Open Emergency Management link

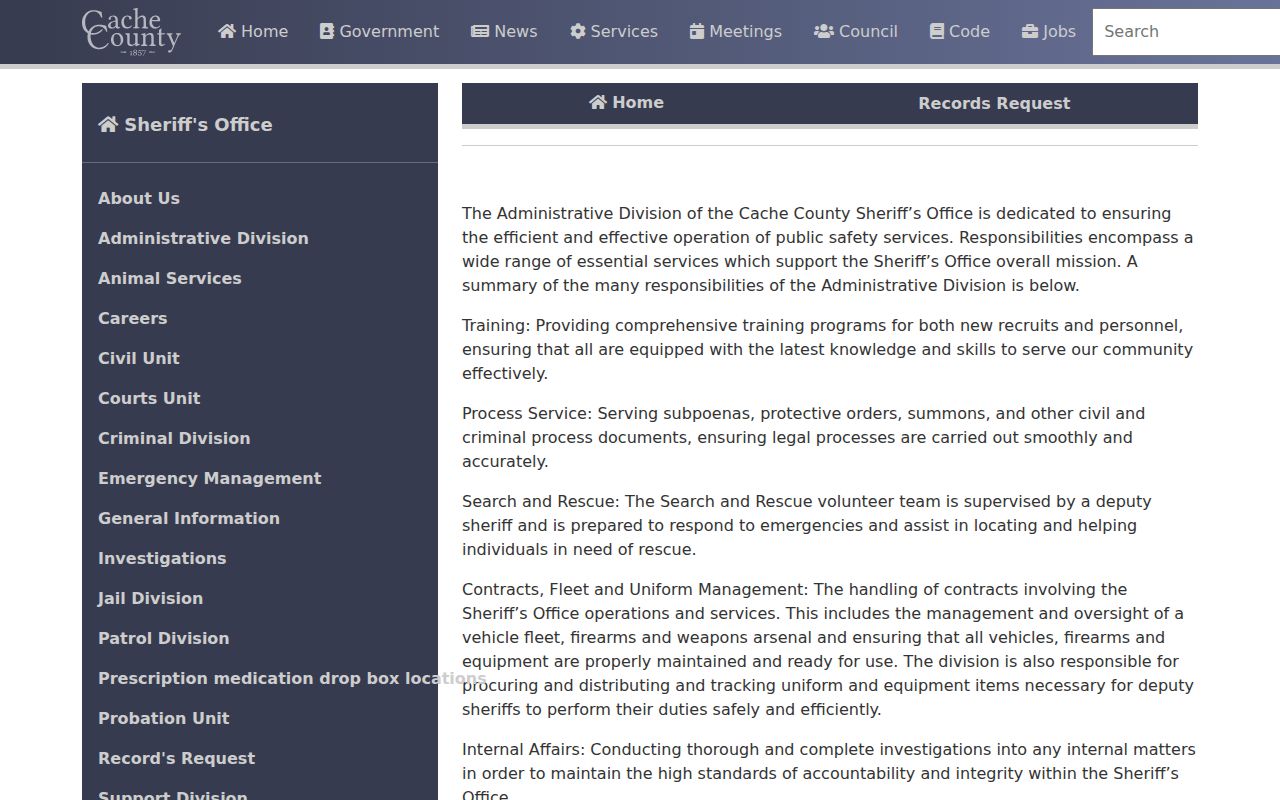coord(210,478)
